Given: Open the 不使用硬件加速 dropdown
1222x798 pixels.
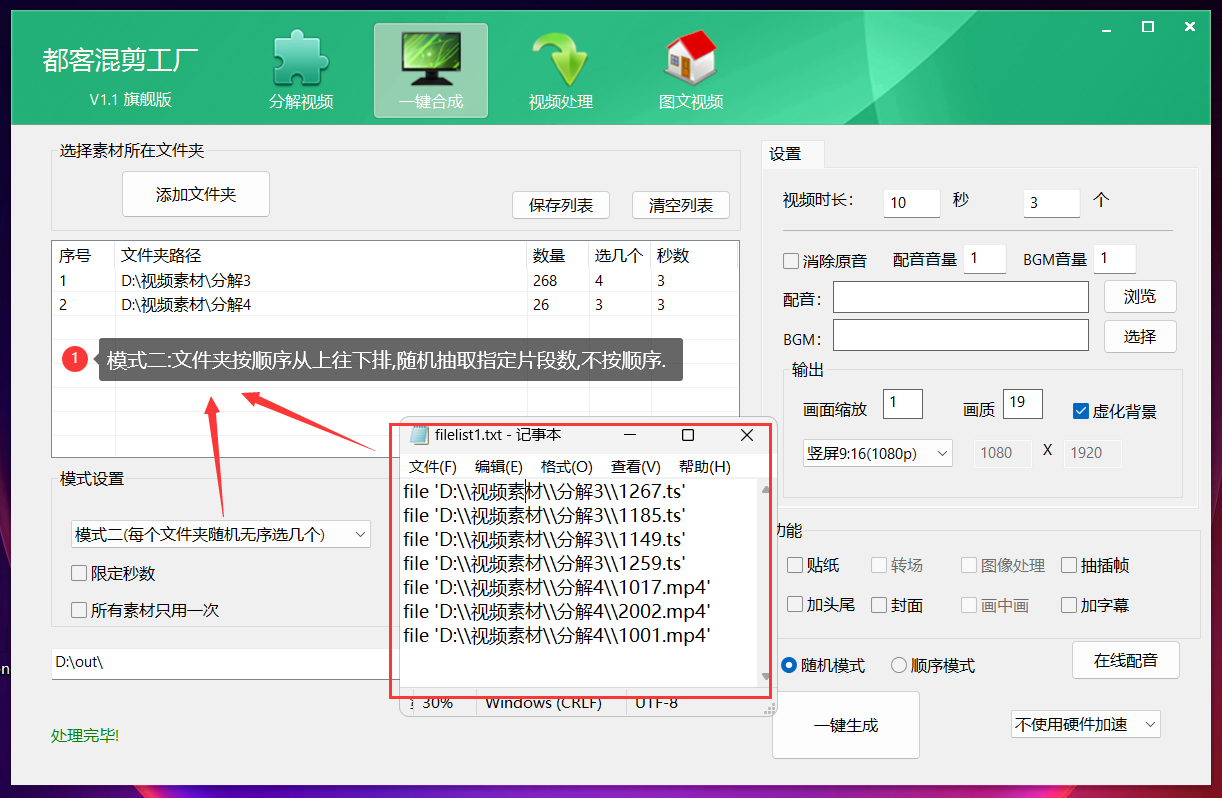Looking at the screenshot, I should pos(1085,724).
